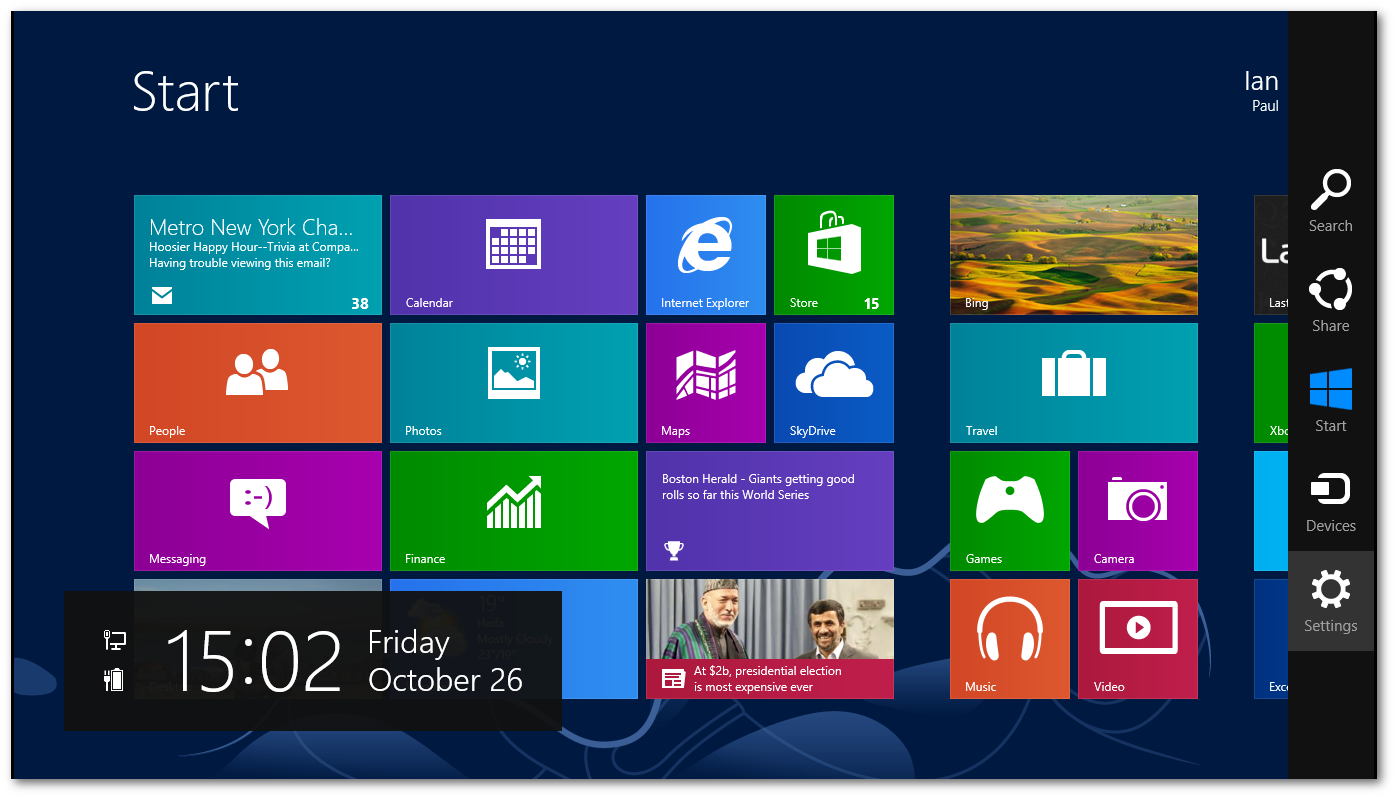Open the SkyDrive tile
Screen dimensions: 1396x798
point(834,383)
